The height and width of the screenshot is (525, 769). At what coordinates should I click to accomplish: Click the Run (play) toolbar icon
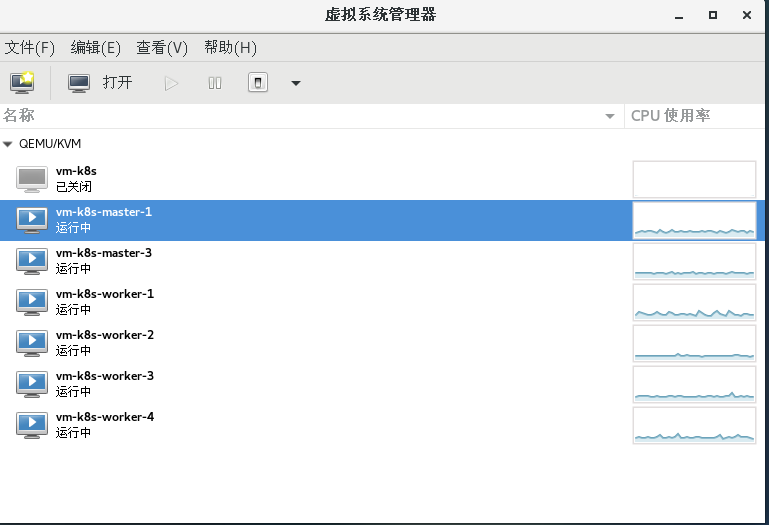(x=171, y=83)
